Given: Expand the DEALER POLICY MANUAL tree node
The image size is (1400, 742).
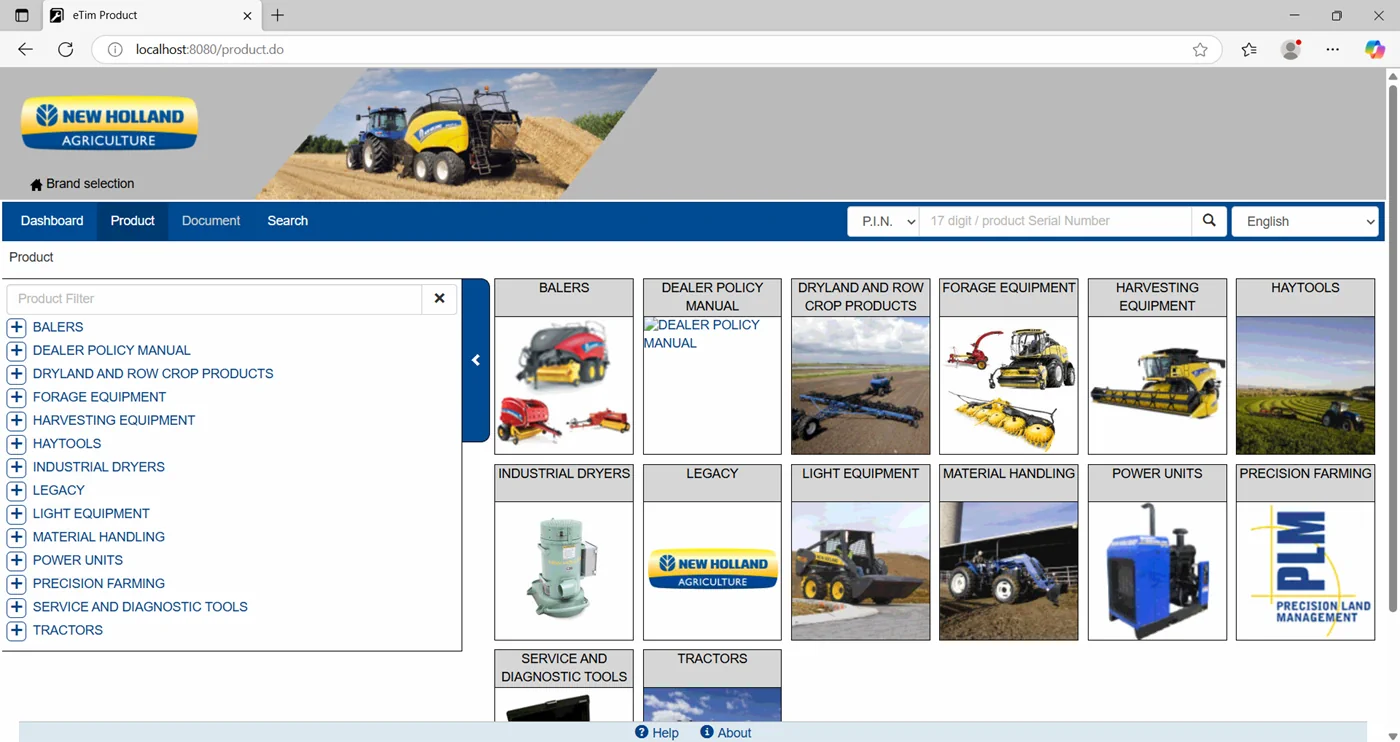Looking at the screenshot, I should coord(16,350).
